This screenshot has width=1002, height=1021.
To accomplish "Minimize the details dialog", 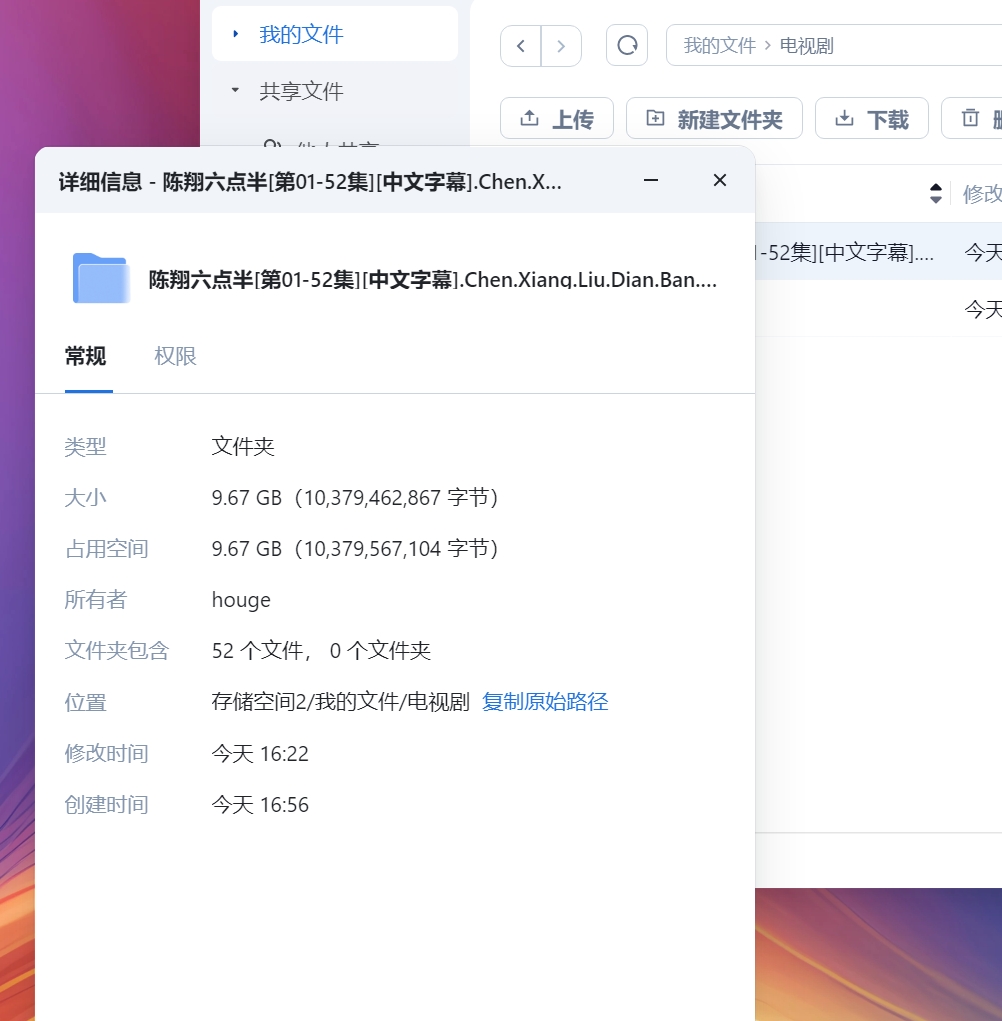I will point(651,180).
